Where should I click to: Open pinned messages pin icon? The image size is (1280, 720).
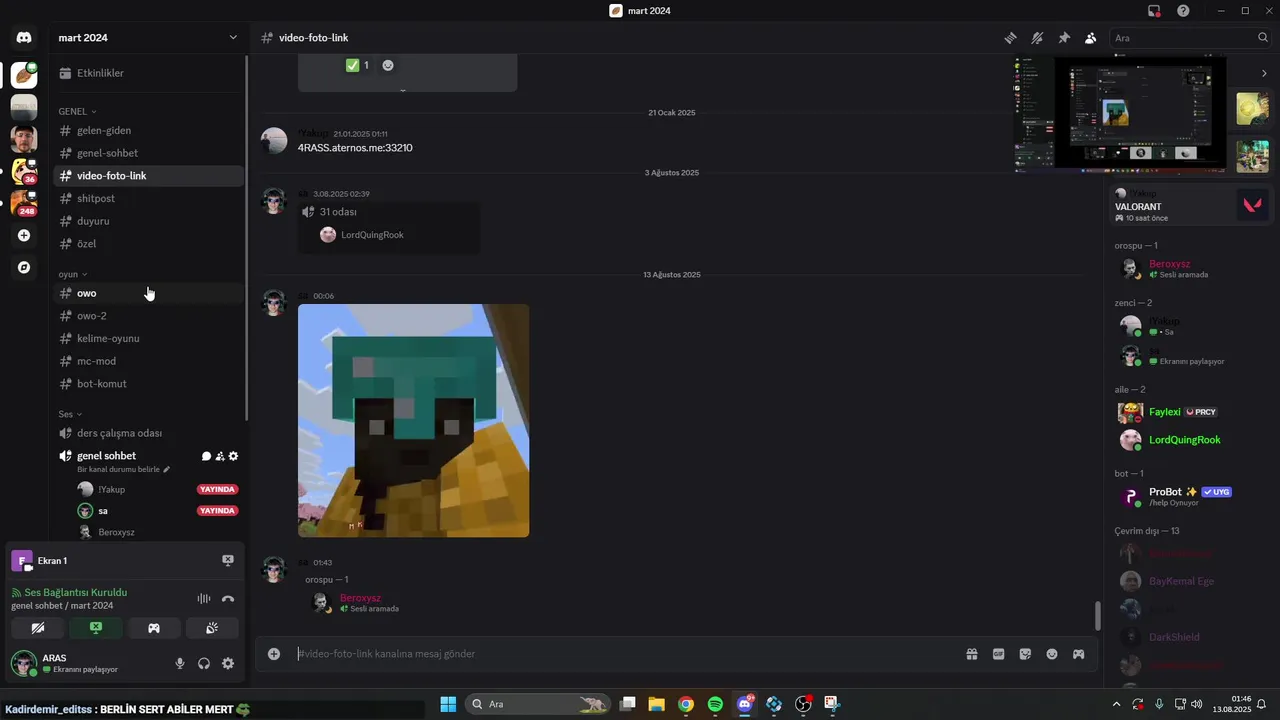1064,38
